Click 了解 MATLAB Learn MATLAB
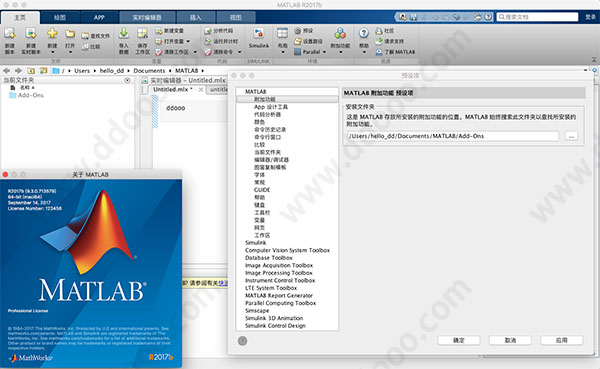Screen dimensions: 600x369 (395, 52)
